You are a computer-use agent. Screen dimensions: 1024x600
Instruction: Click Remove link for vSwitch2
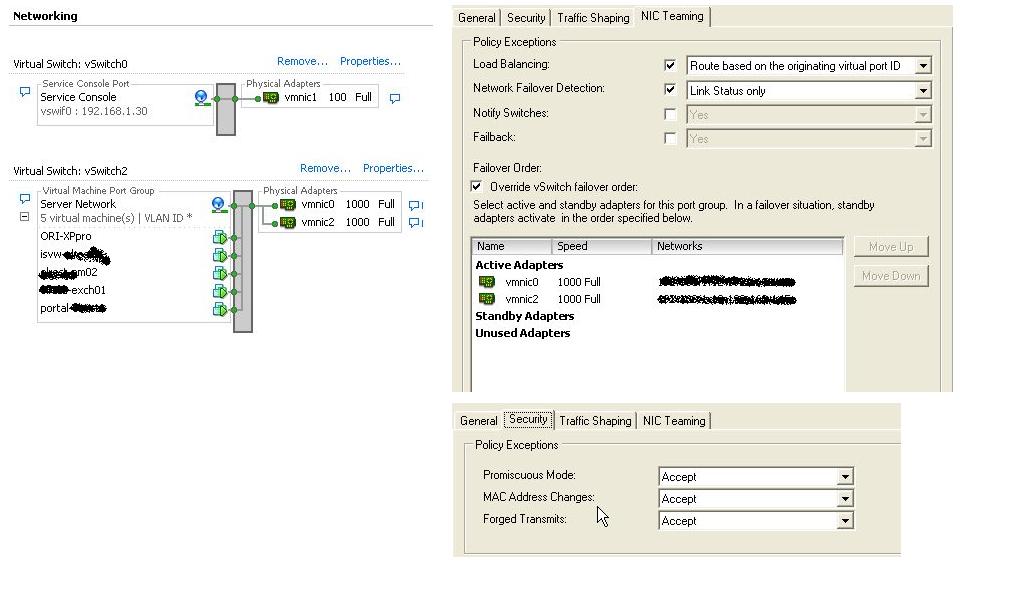(325, 168)
